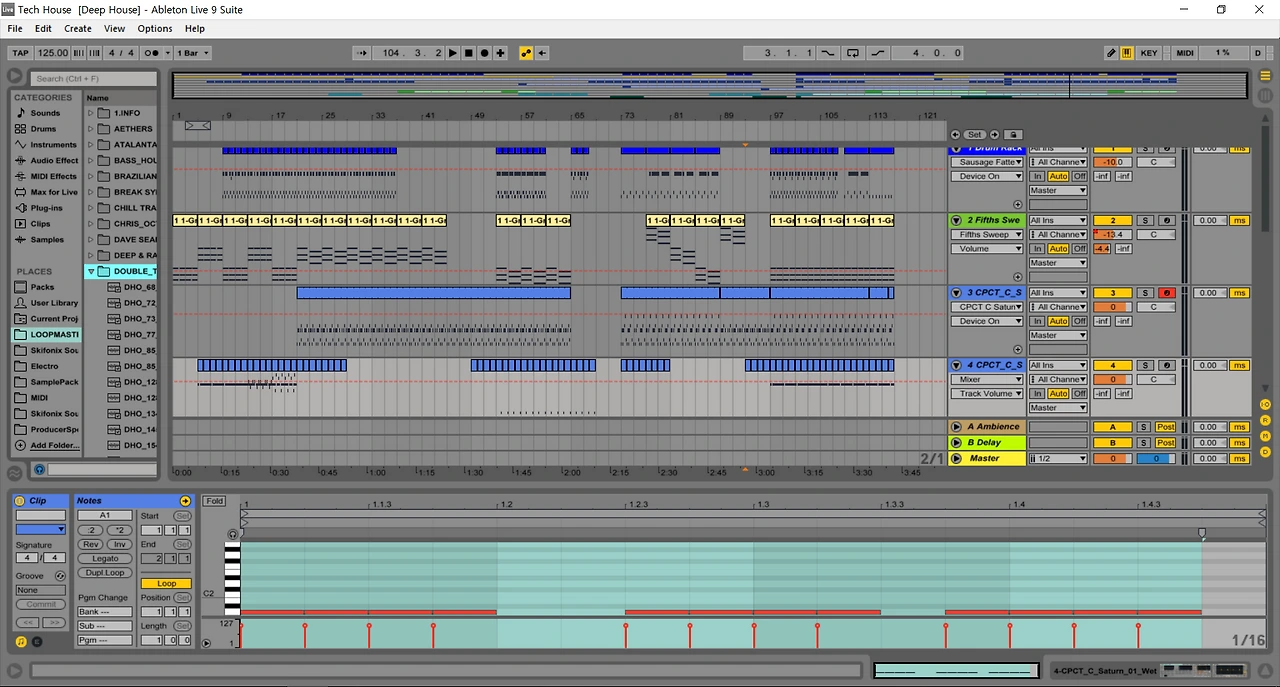Select the Sounds category in browser
Viewport: 1280px width, 687px height.
[45, 113]
